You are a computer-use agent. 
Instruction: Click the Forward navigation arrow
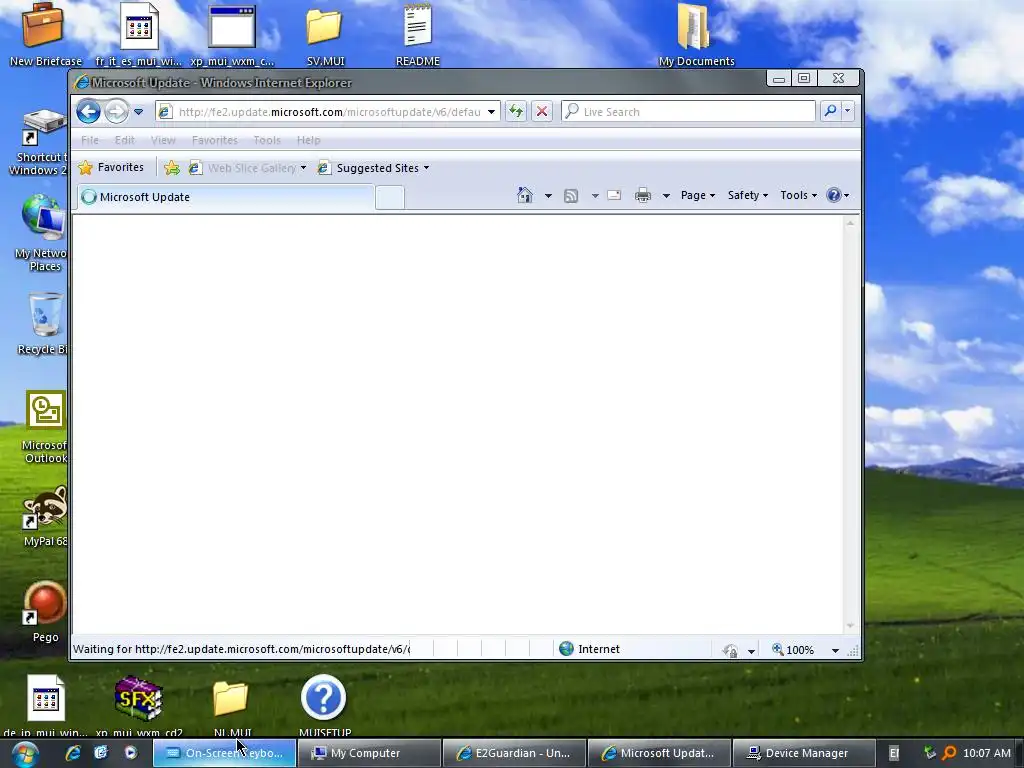(116, 112)
